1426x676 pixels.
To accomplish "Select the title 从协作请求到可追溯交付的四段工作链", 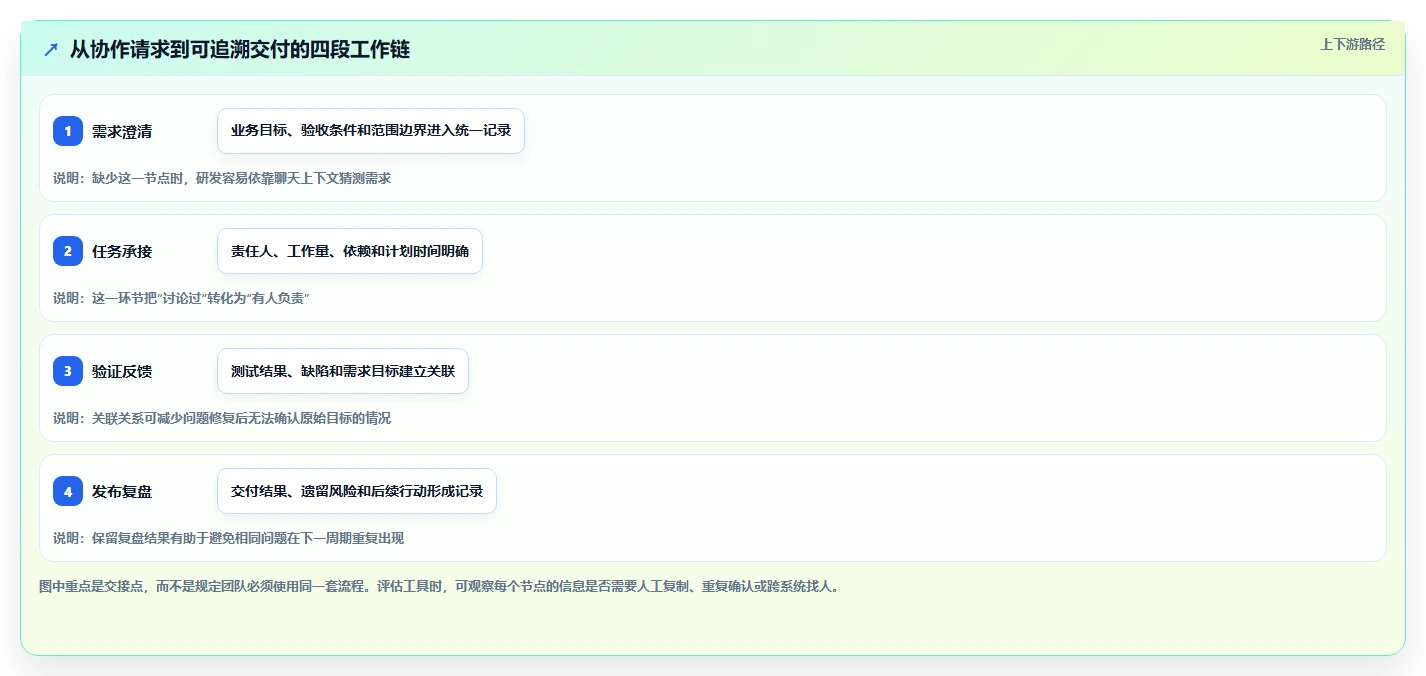I will point(240,49).
